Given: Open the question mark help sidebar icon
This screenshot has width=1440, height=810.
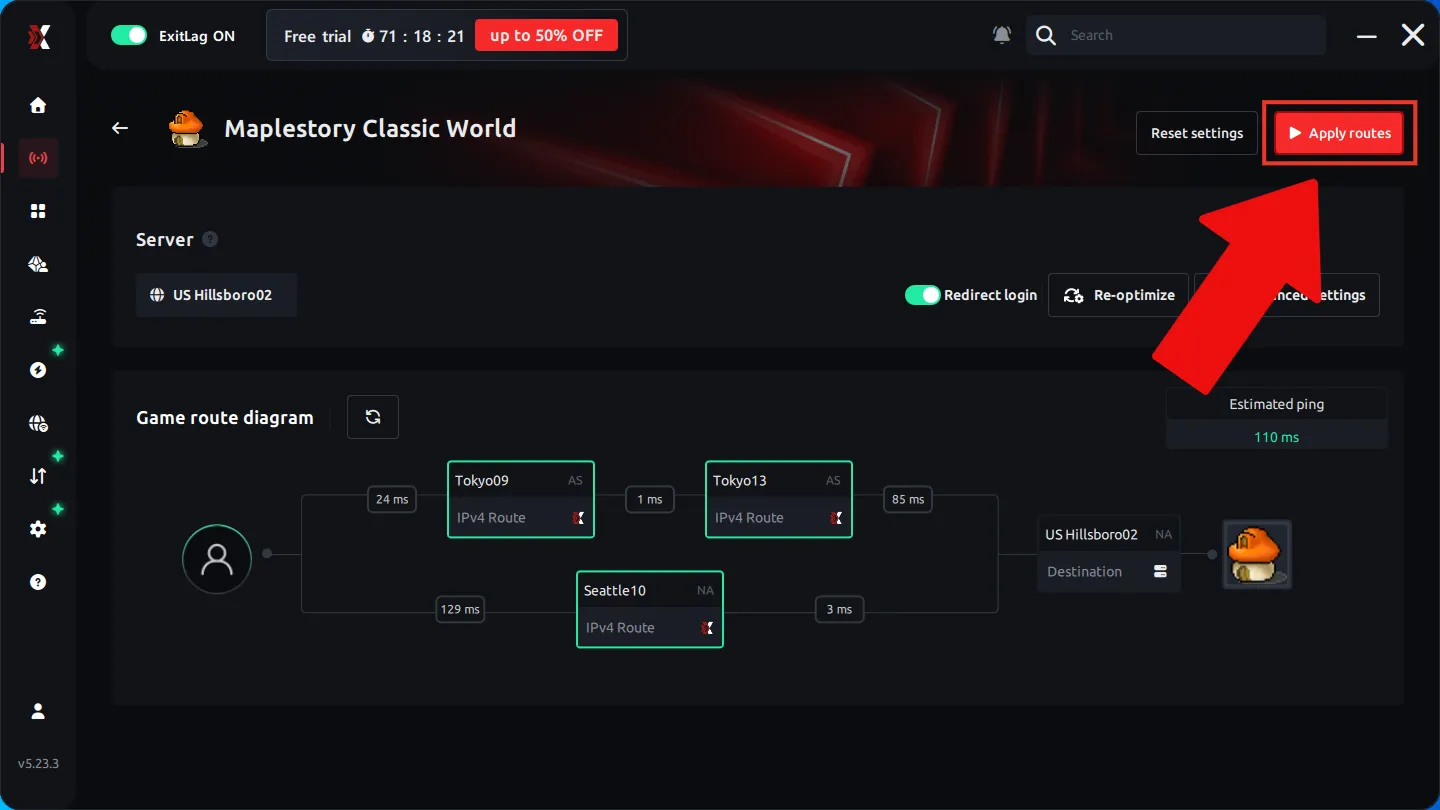Looking at the screenshot, I should tap(38, 582).
